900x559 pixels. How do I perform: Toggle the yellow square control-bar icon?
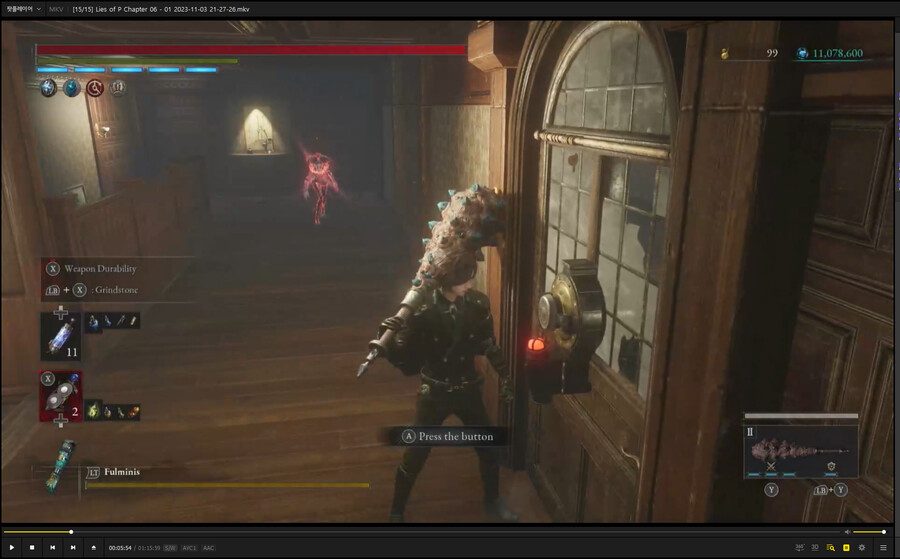[846, 548]
